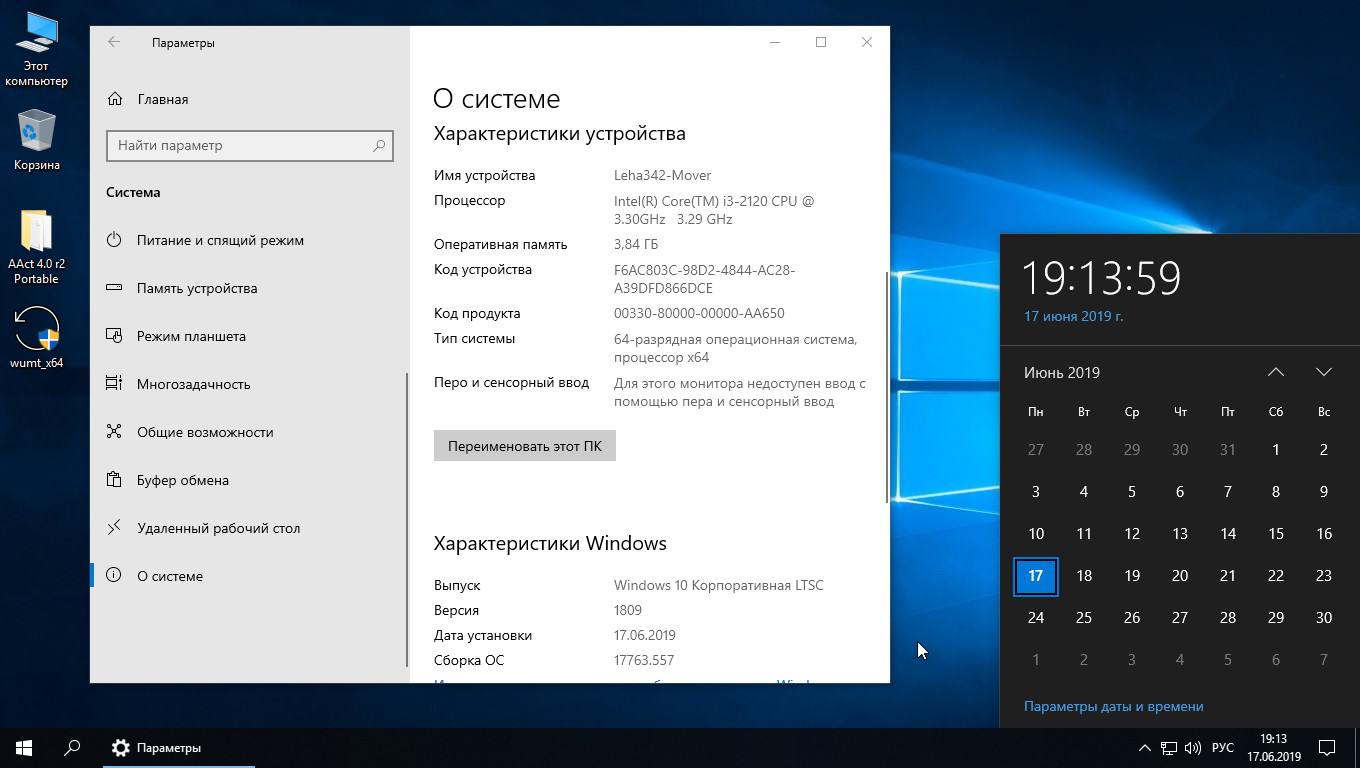
Task: Open the volume speaker tray icon
Action: pos(1193,748)
